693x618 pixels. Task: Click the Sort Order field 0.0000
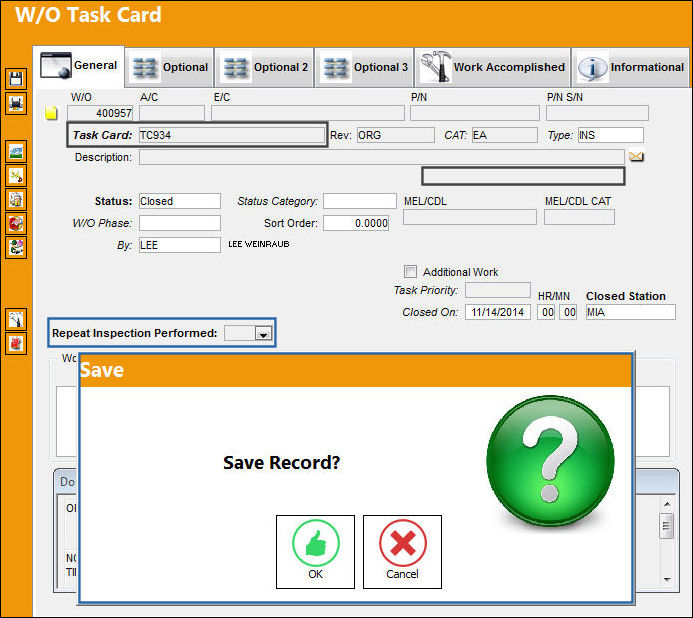356,223
